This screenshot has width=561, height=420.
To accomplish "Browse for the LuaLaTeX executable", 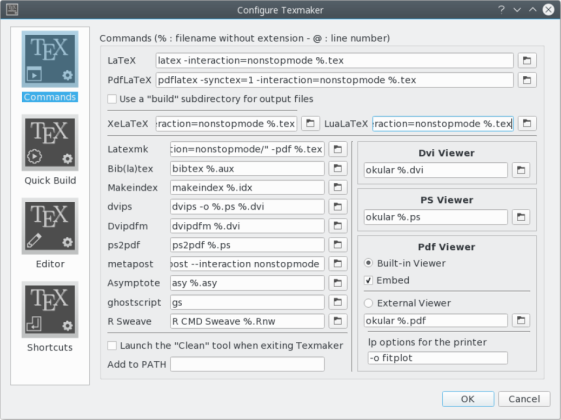I will tap(527, 123).
